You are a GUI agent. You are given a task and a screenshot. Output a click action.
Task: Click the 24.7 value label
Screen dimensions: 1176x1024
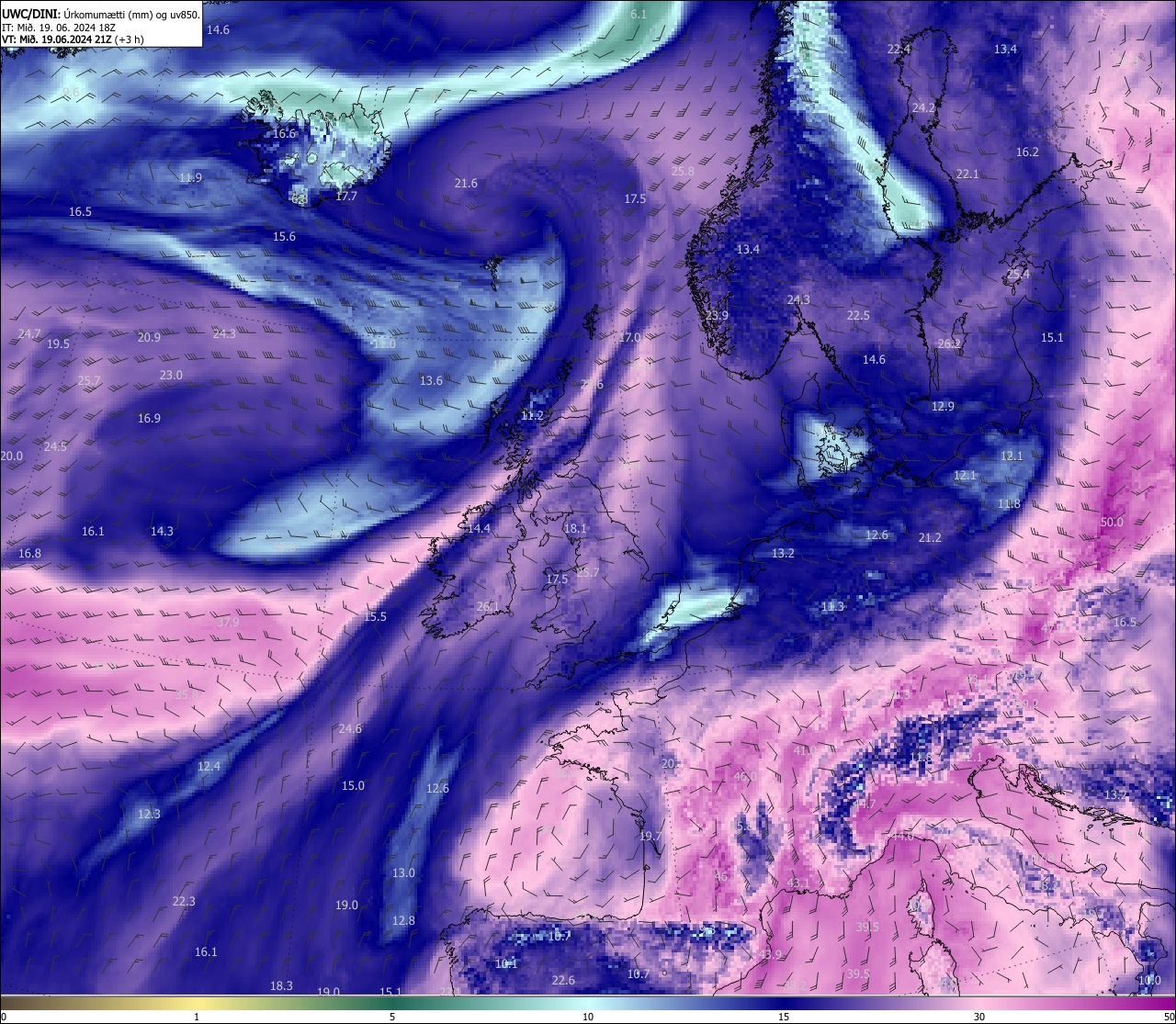tap(29, 334)
